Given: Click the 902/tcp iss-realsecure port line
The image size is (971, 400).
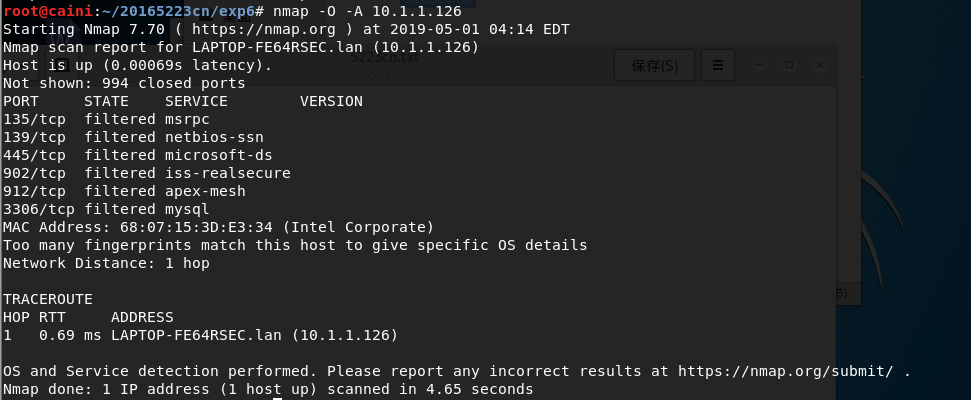Looking at the screenshot, I should (146, 173).
